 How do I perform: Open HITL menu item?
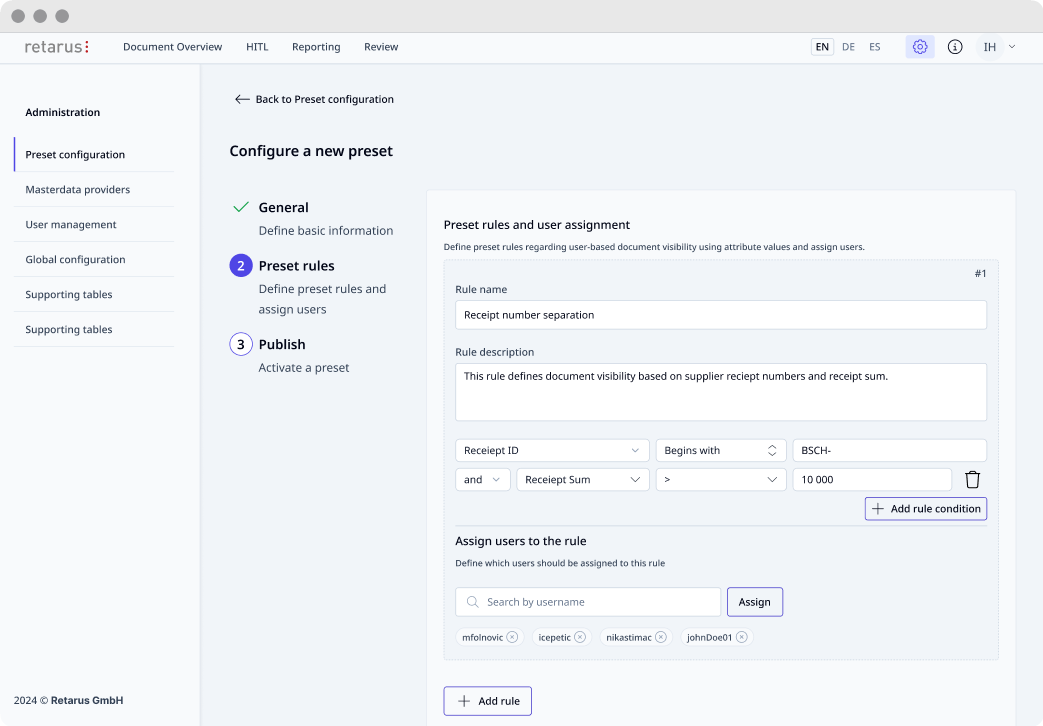click(257, 47)
